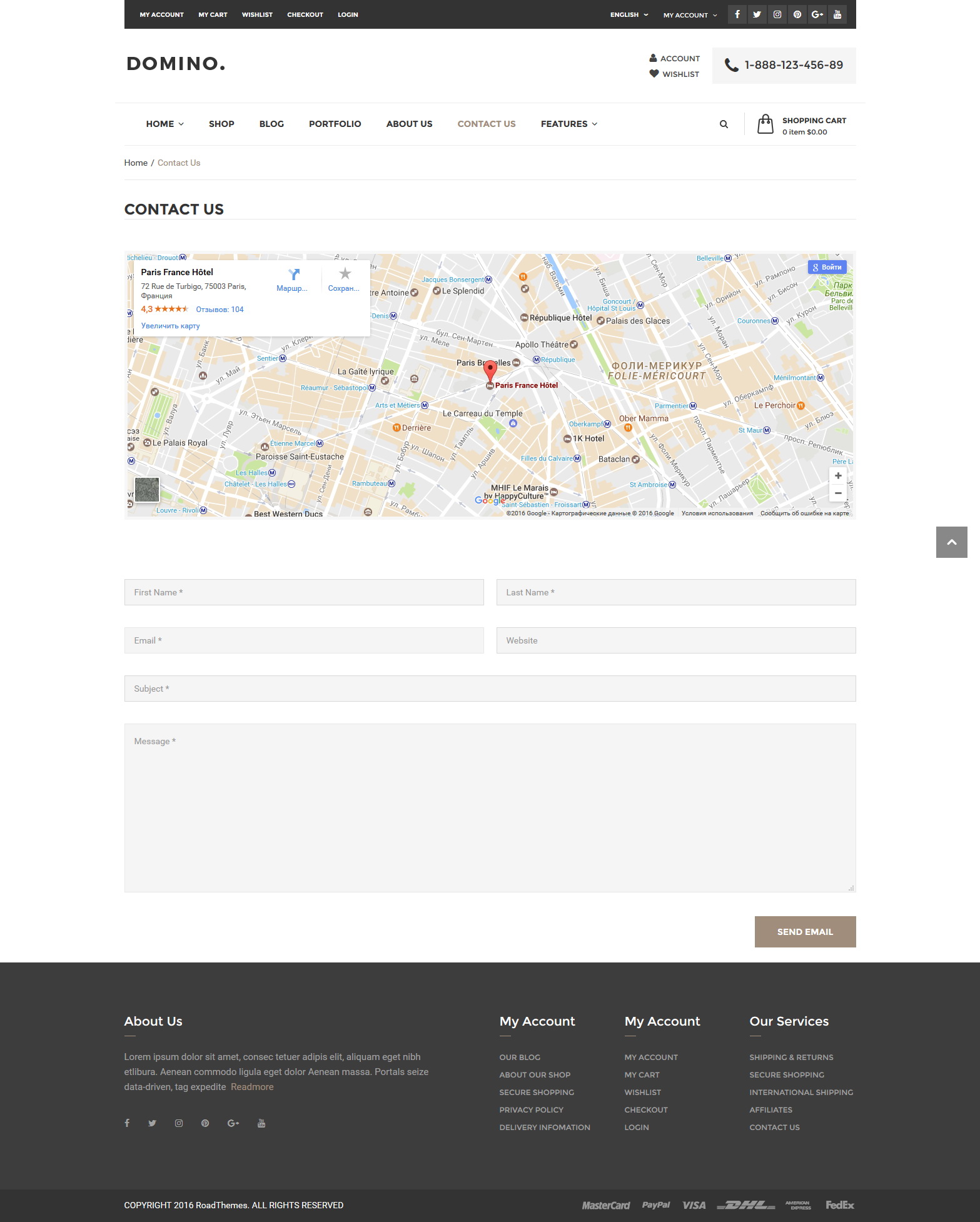Zoom out the map with minus
The image size is (980, 1222).
click(x=838, y=493)
